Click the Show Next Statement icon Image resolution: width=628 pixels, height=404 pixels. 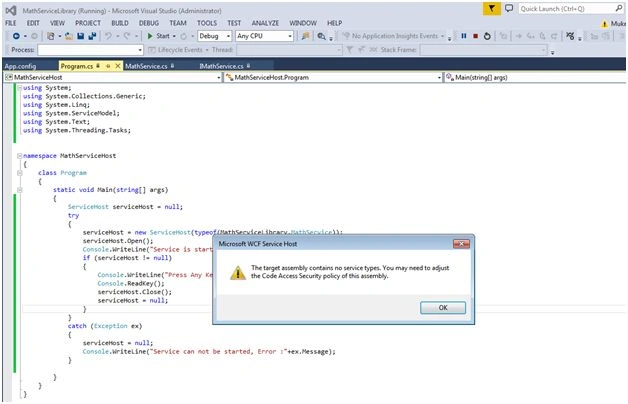519,36
